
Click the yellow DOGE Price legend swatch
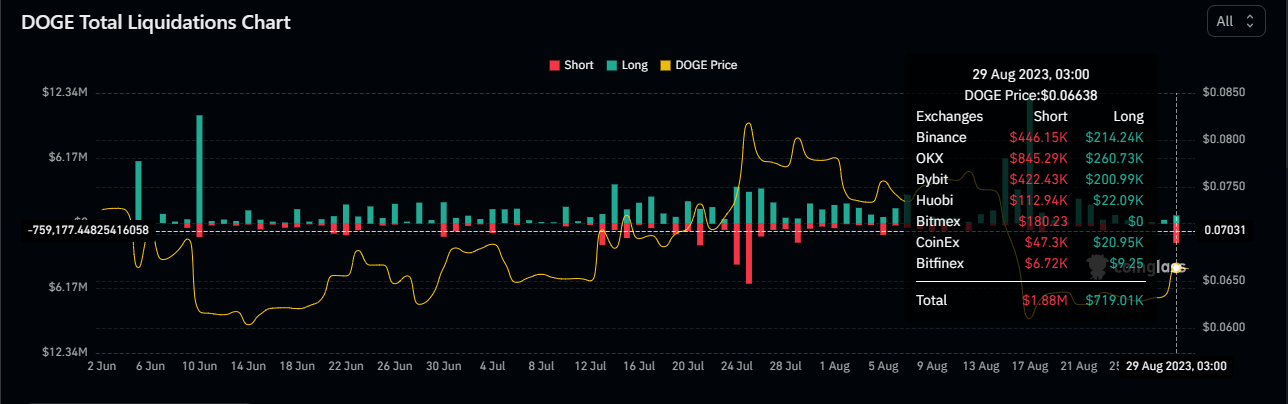pyautogui.click(x=666, y=65)
